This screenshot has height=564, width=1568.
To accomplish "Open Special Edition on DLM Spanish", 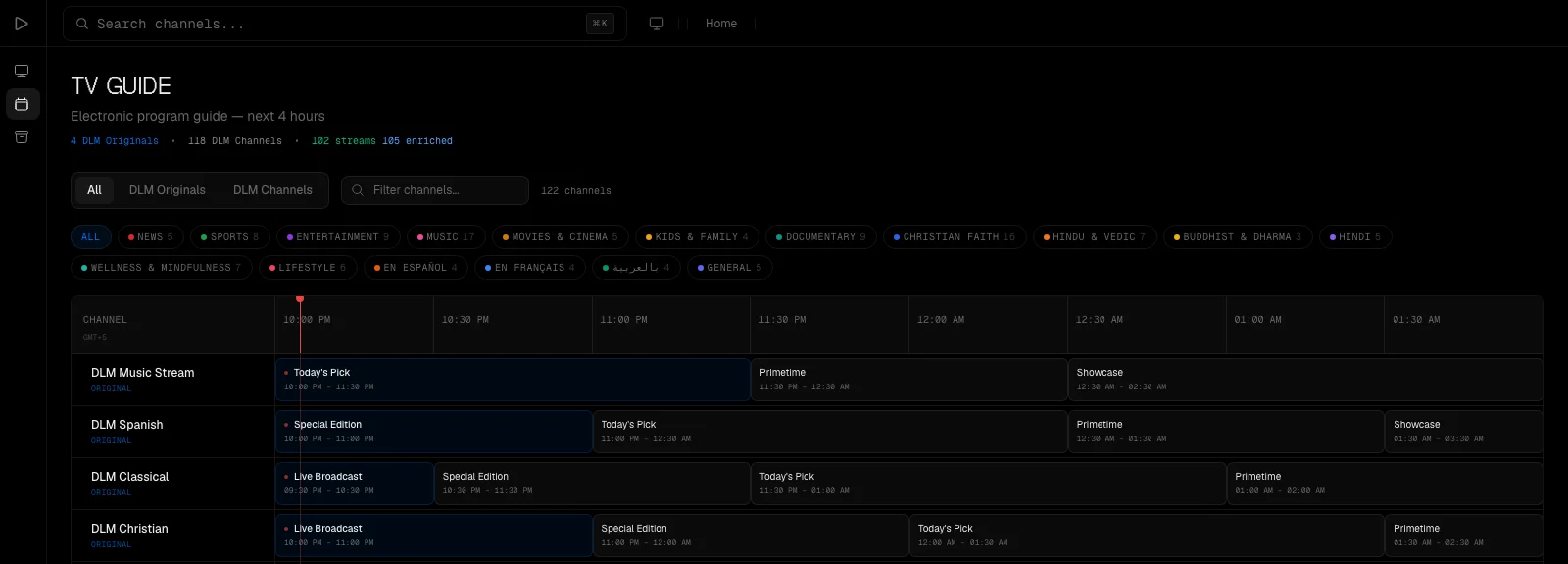I will click(x=434, y=432).
